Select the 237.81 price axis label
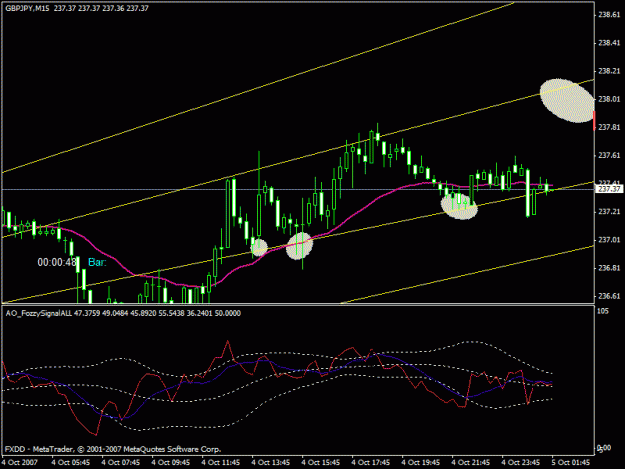 click(609, 127)
